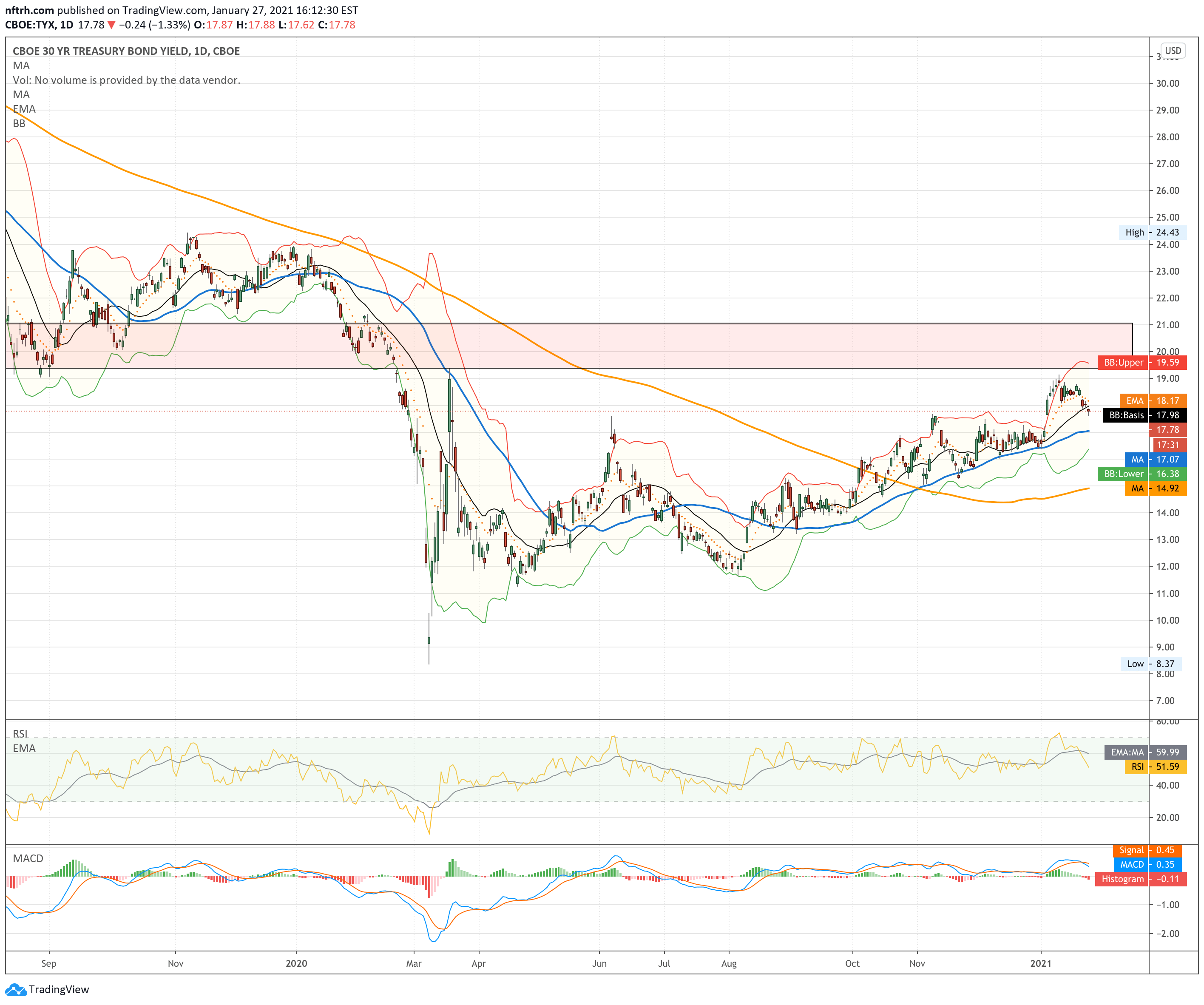Open the CBOE 30 YR Treasury Bond Yield title
1204x1005 pixels.
[126, 51]
